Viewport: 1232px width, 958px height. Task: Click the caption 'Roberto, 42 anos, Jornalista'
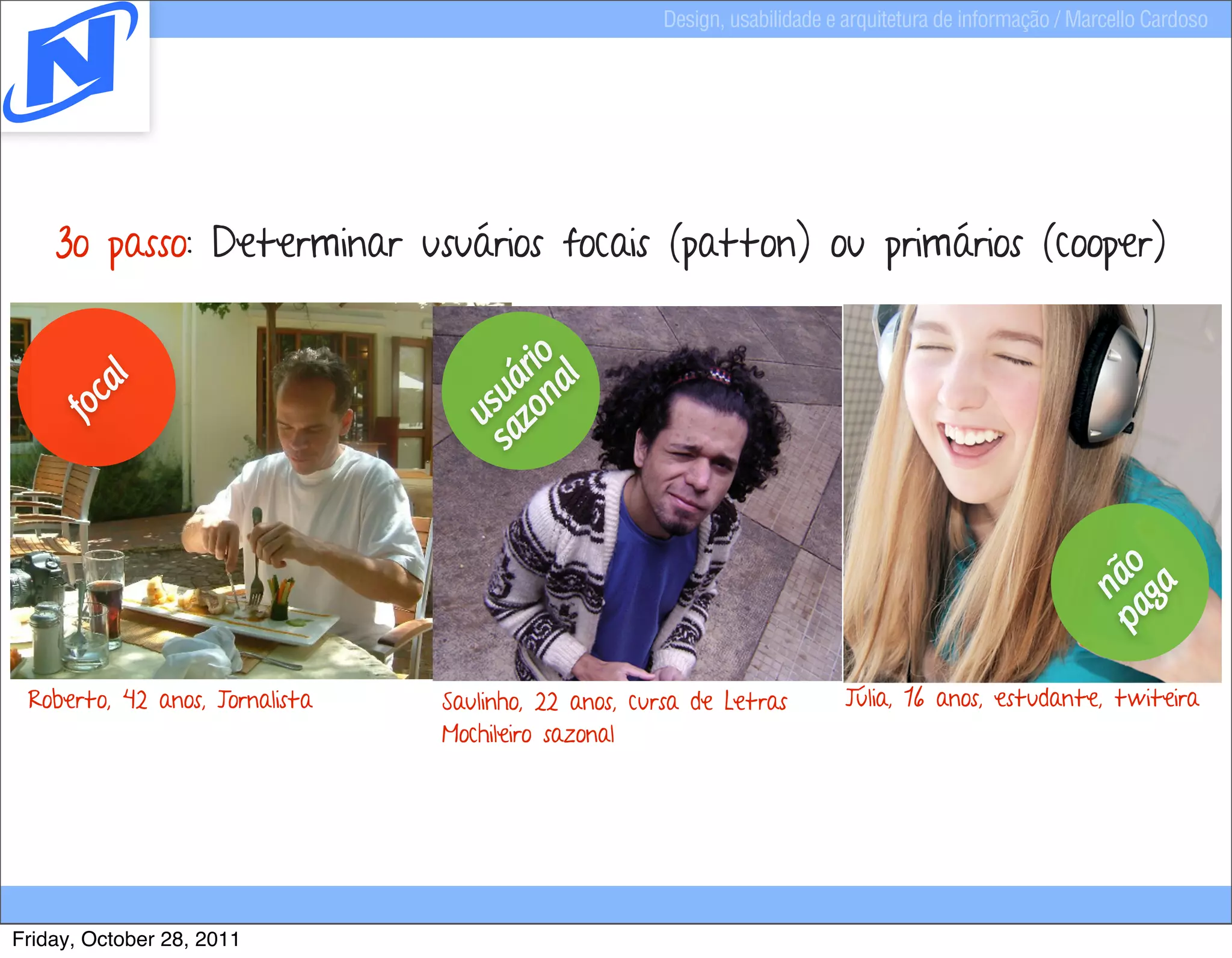click(x=170, y=700)
